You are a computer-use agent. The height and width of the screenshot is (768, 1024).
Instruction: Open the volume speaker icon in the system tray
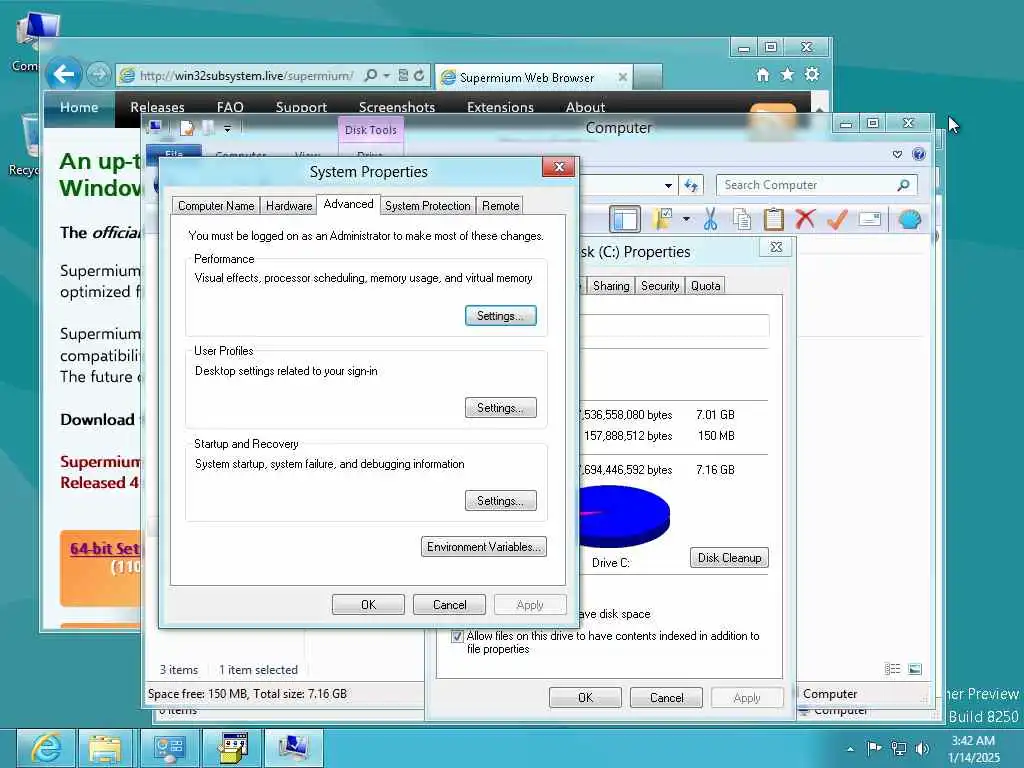pyautogui.click(x=922, y=749)
